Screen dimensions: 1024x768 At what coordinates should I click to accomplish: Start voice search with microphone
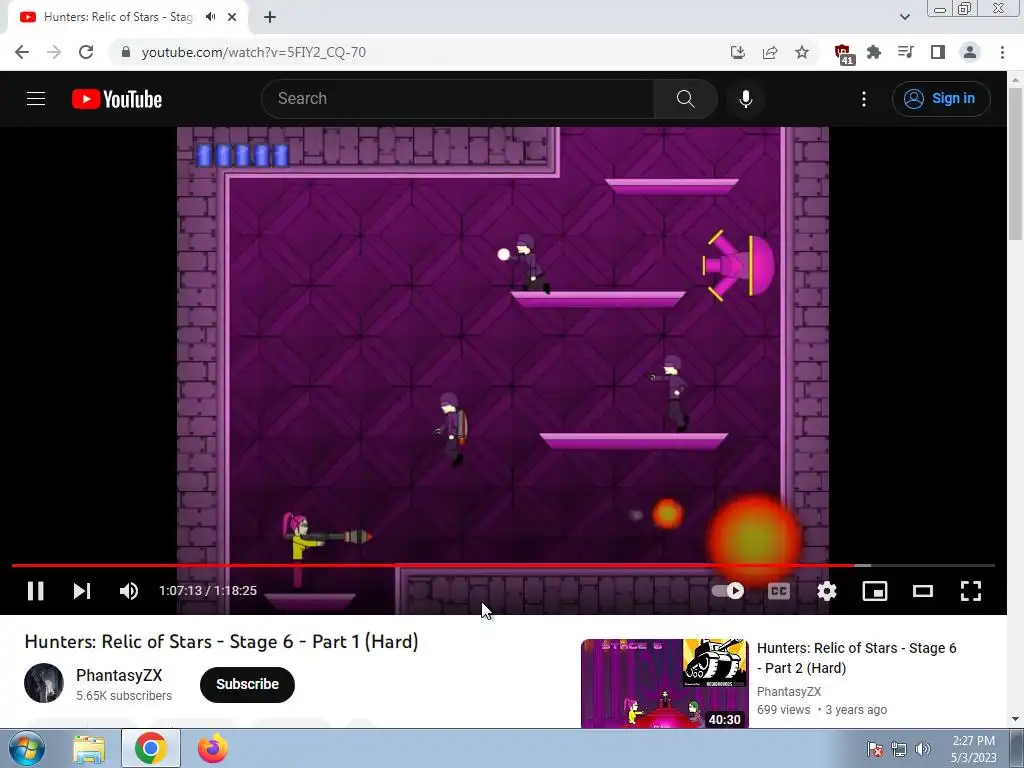click(x=745, y=99)
